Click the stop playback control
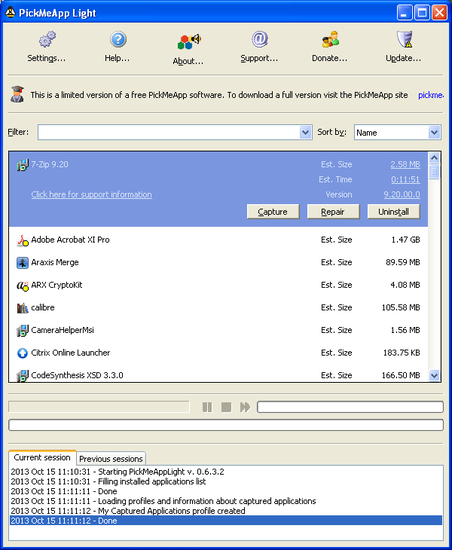This screenshot has width=452, height=550. [x=226, y=407]
